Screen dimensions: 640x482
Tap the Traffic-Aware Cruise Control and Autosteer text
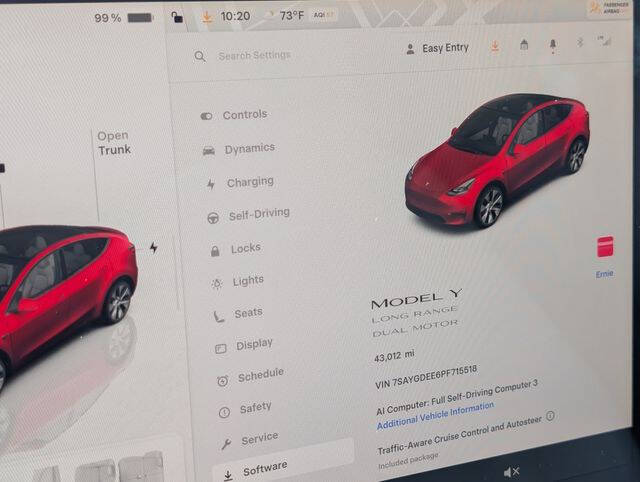(x=460, y=436)
